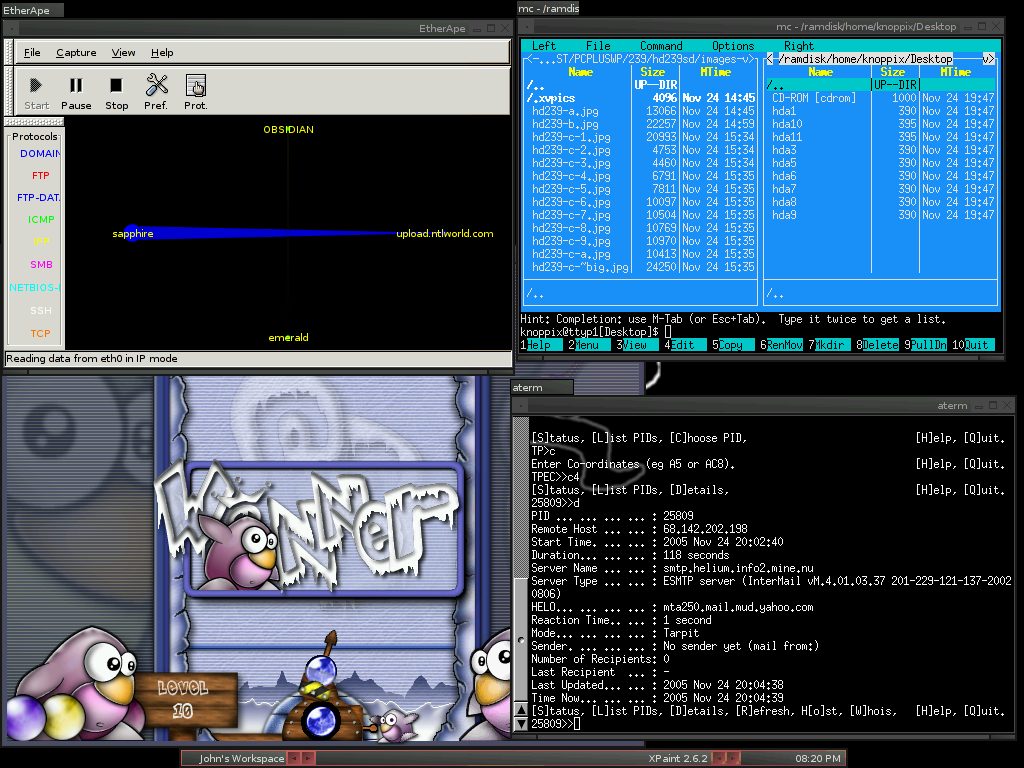Click the aterm scrollbar thumb
This screenshot has height=768, width=1024.
[520, 639]
